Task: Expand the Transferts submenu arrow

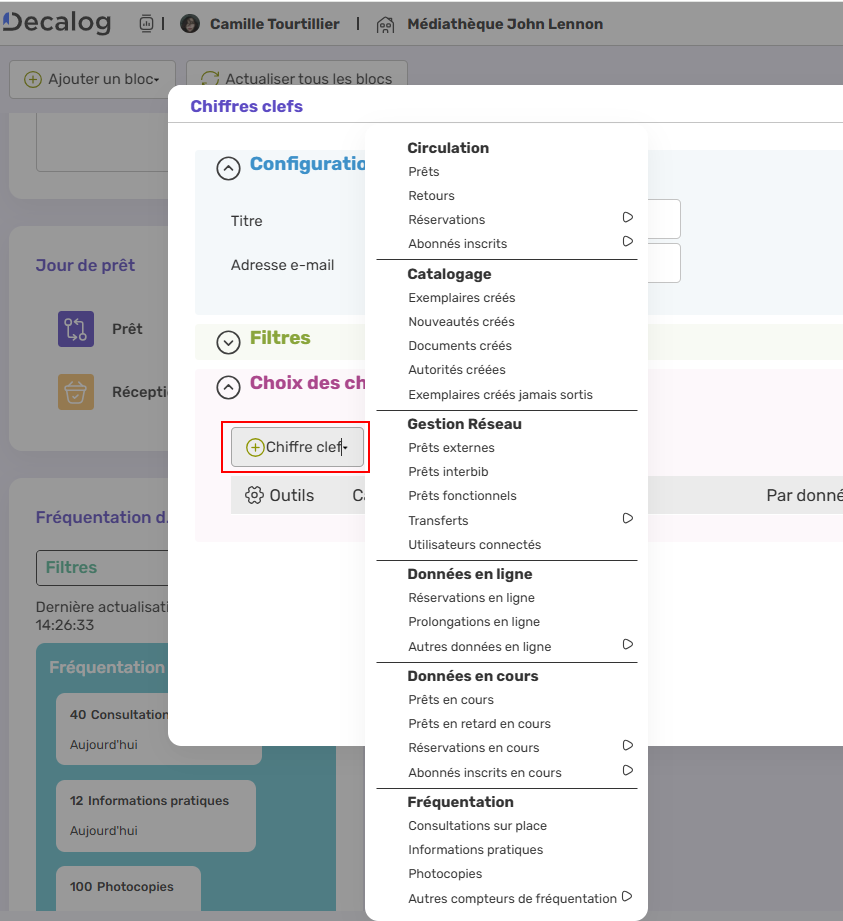Action: (628, 518)
